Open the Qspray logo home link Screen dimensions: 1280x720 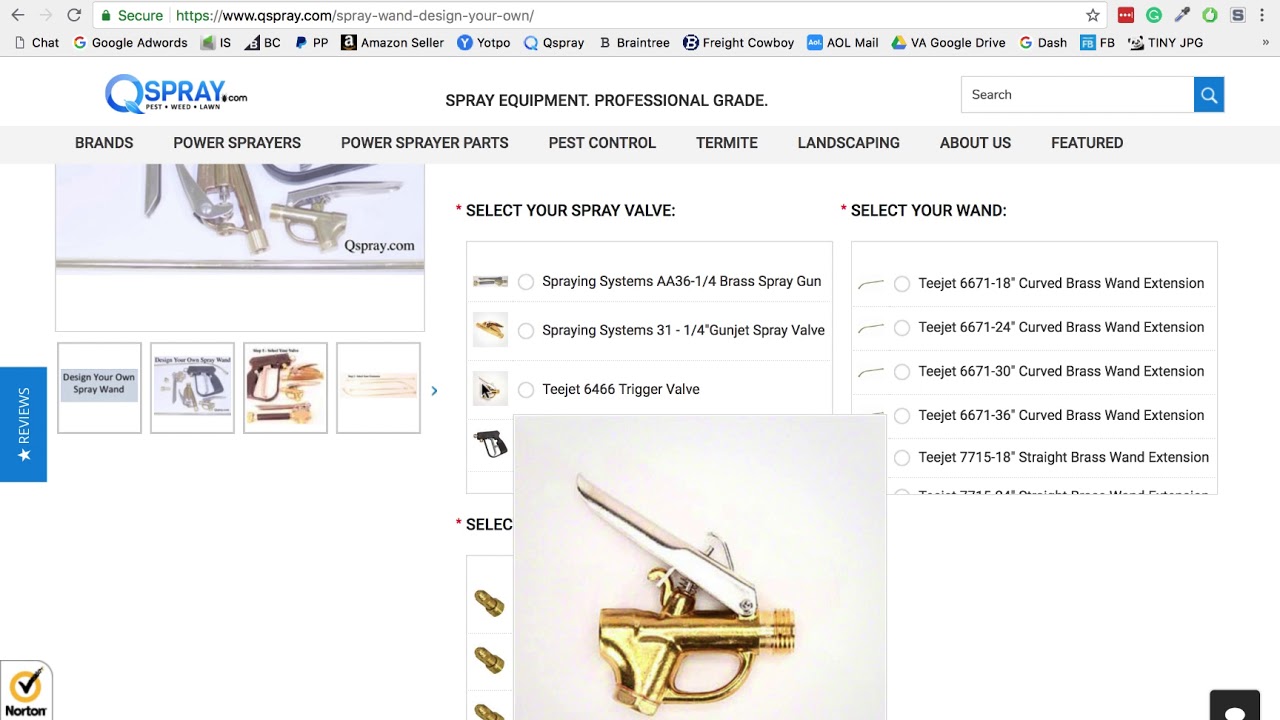(176, 94)
